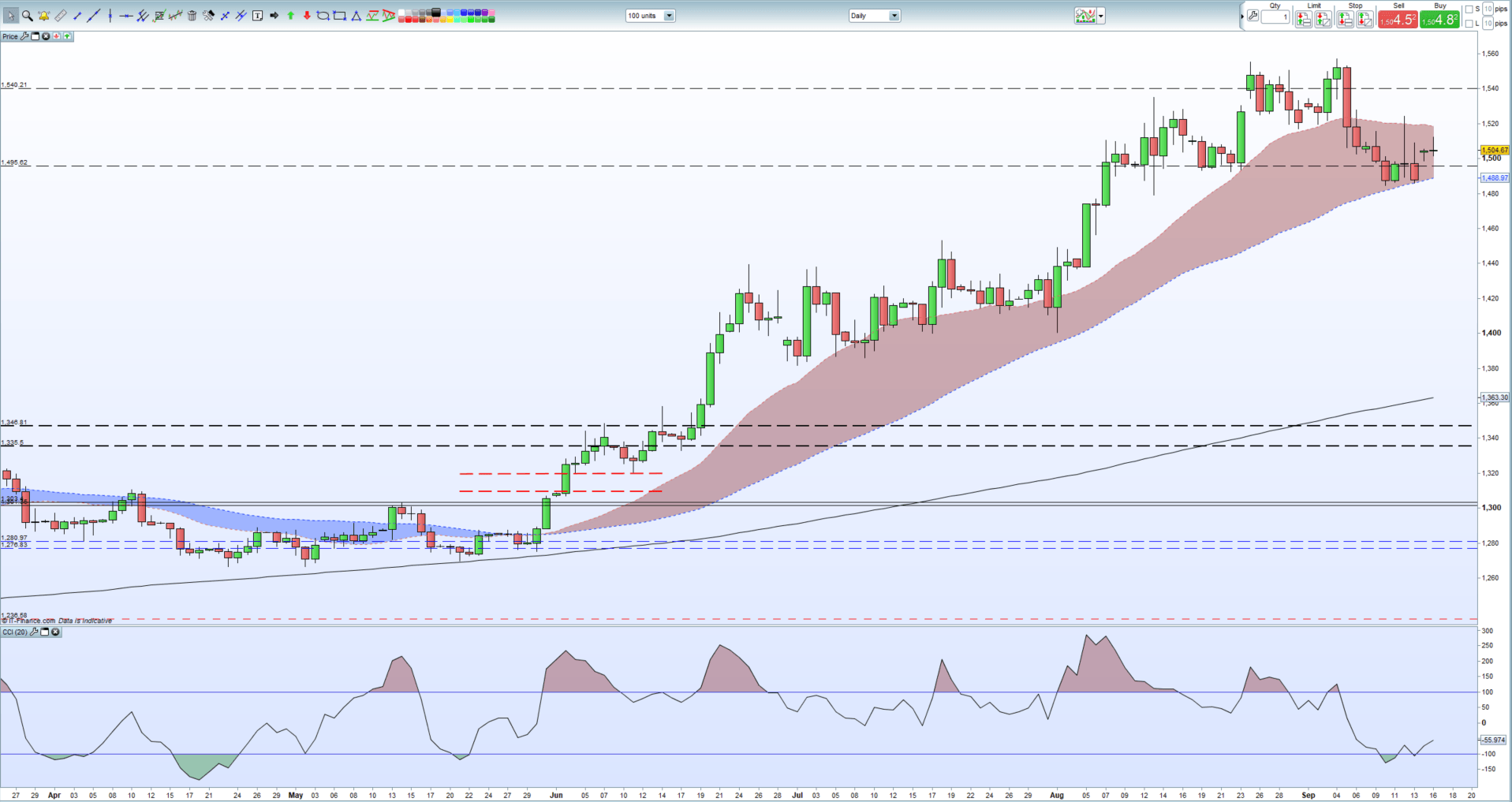Viewport: 1512px width, 802px height.
Task: Click the 1,363.30 moving average label
Action: (1495, 397)
